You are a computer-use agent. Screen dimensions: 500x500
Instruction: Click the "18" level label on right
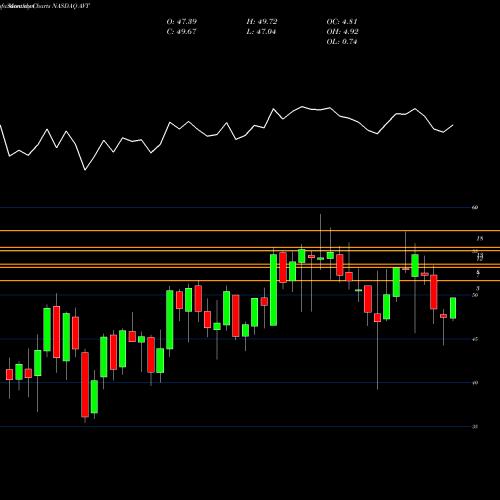point(480,239)
